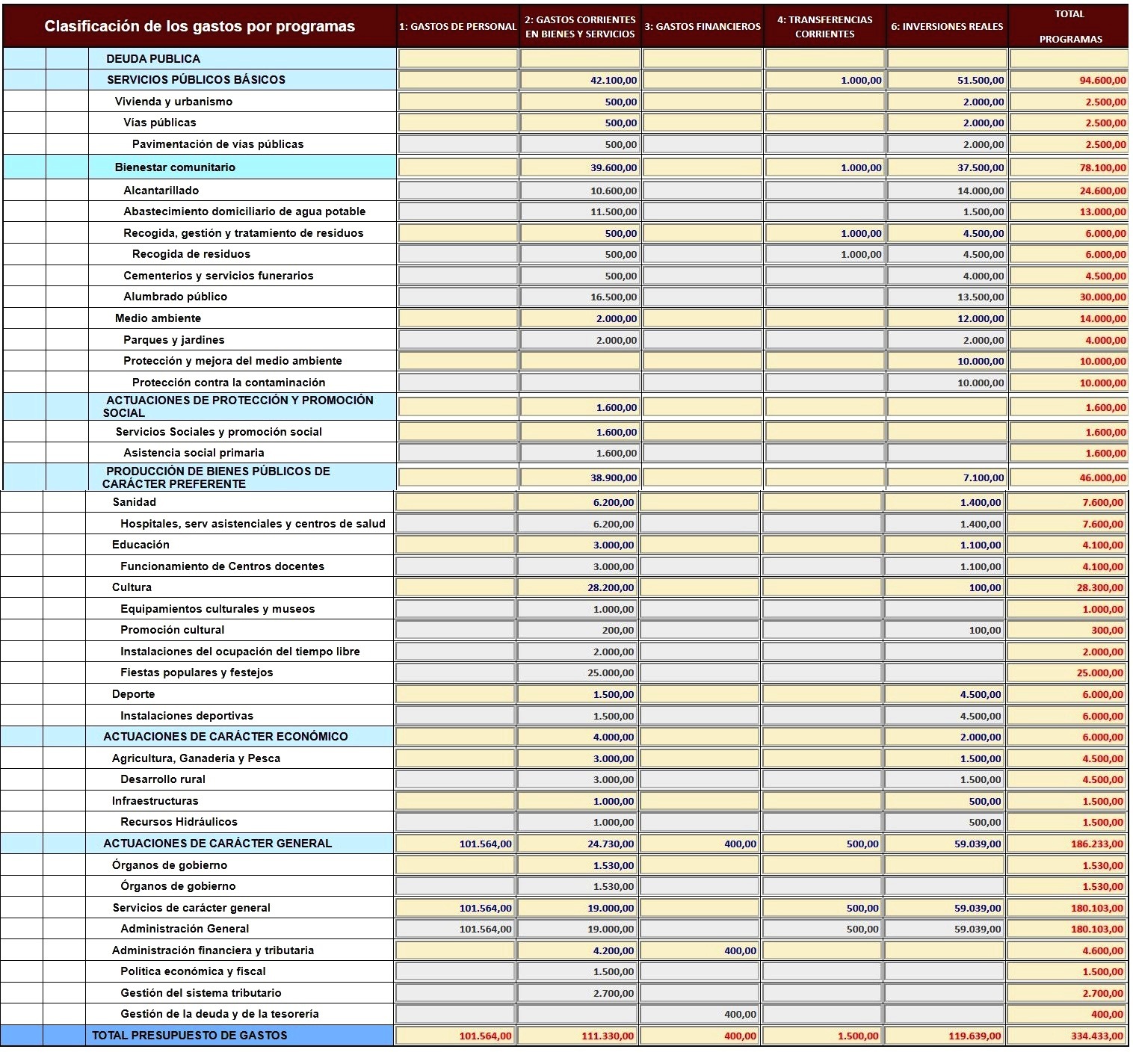Click the 'Inversiones Reales' column header

click(x=946, y=26)
